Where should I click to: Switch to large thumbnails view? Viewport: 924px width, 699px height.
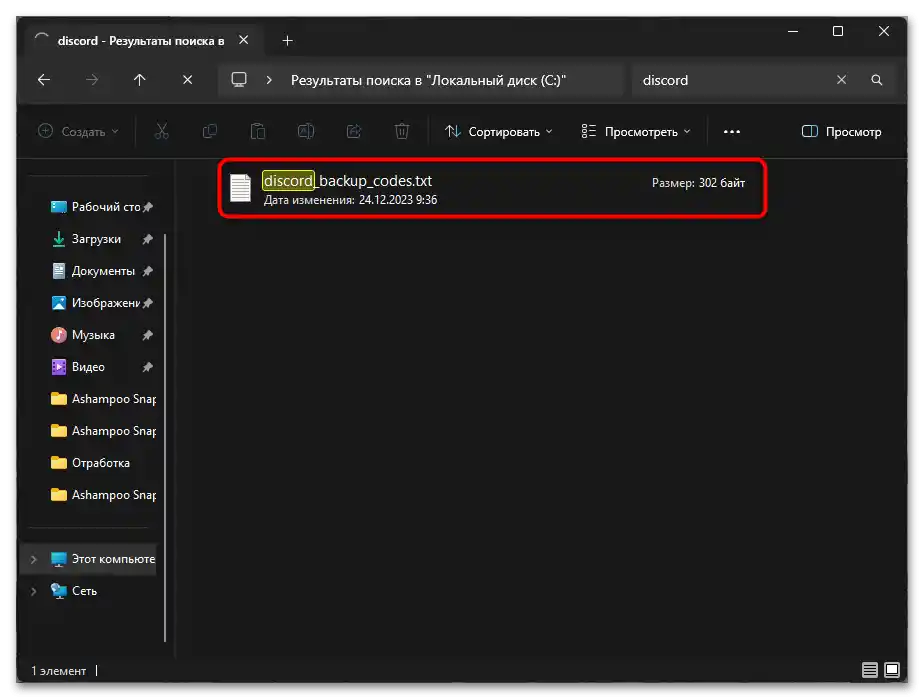point(892,670)
